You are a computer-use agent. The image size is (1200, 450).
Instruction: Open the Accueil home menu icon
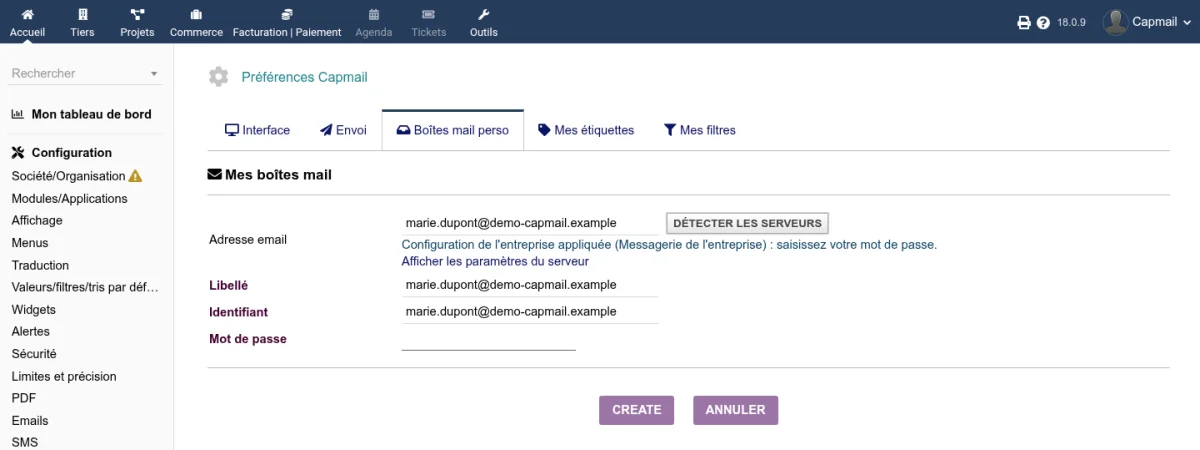[27, 15]
